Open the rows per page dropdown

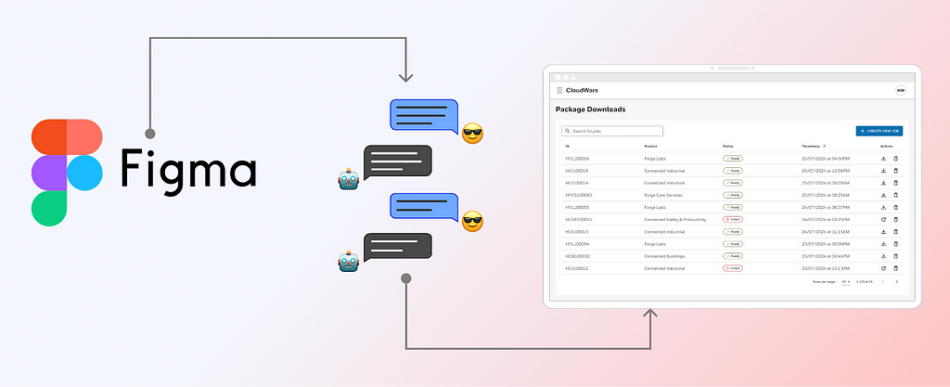(846, 282)
